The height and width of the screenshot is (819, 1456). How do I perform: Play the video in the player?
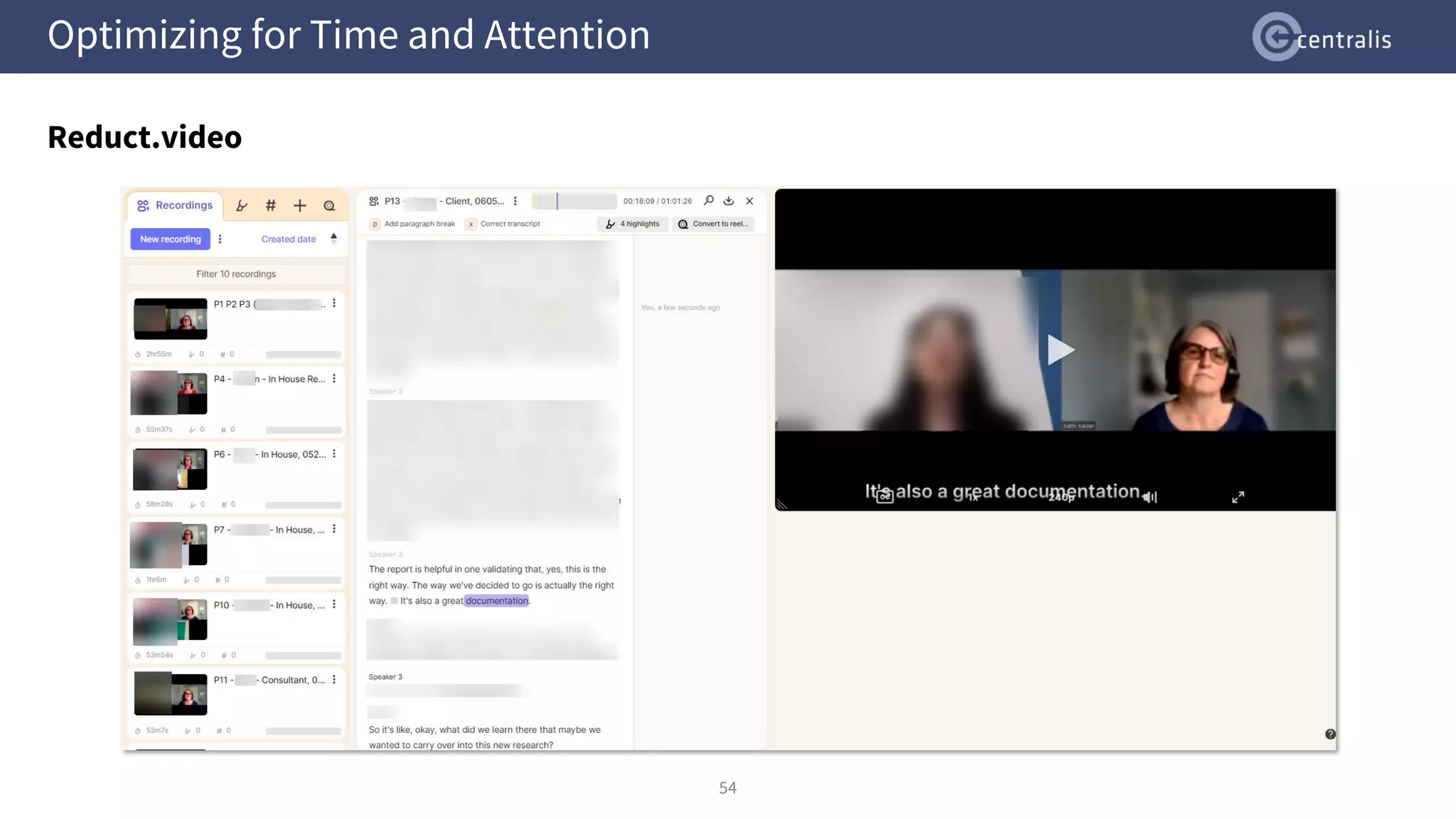point(1060,350)
